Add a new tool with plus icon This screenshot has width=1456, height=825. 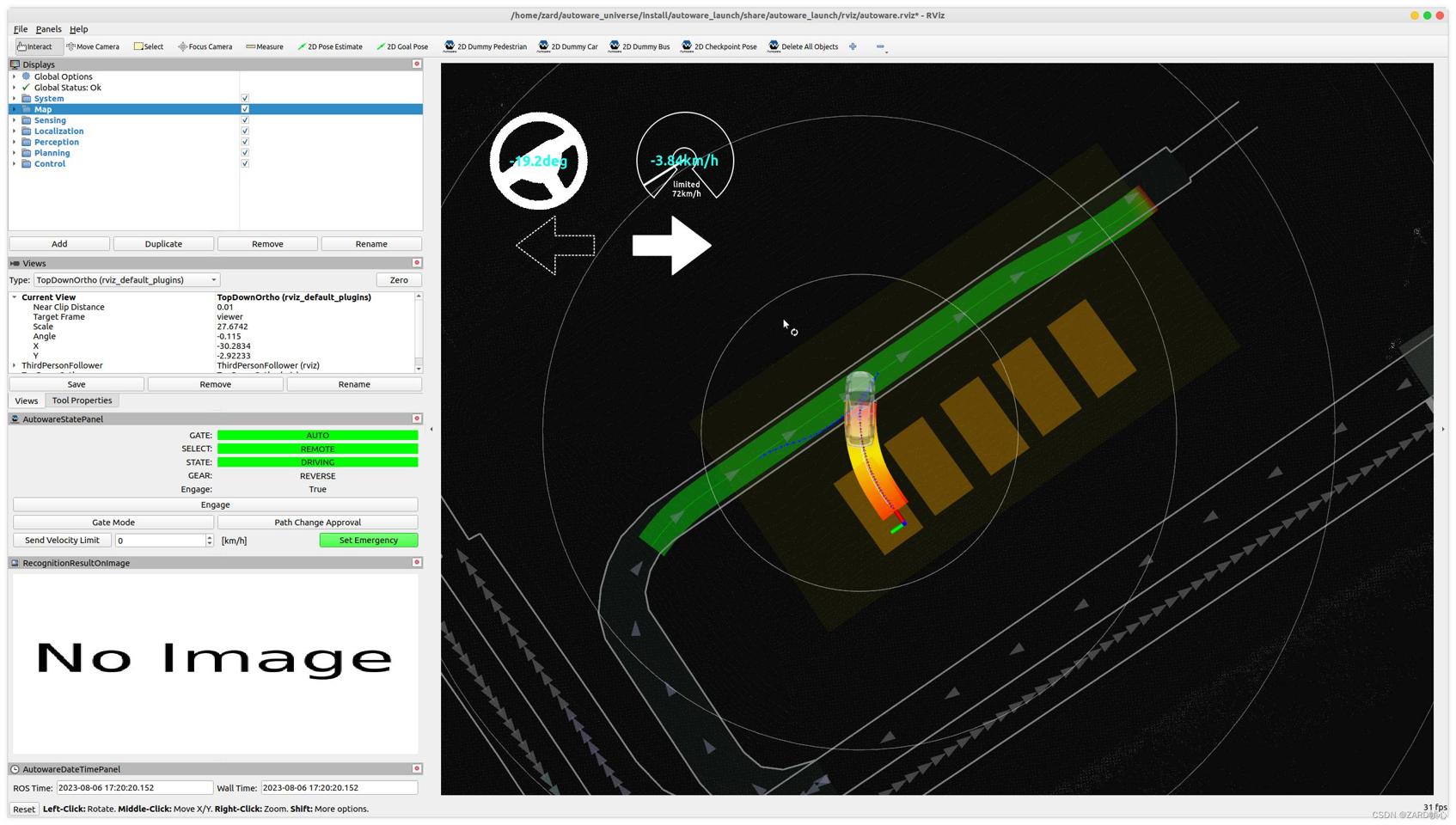[x=853, y=46]
